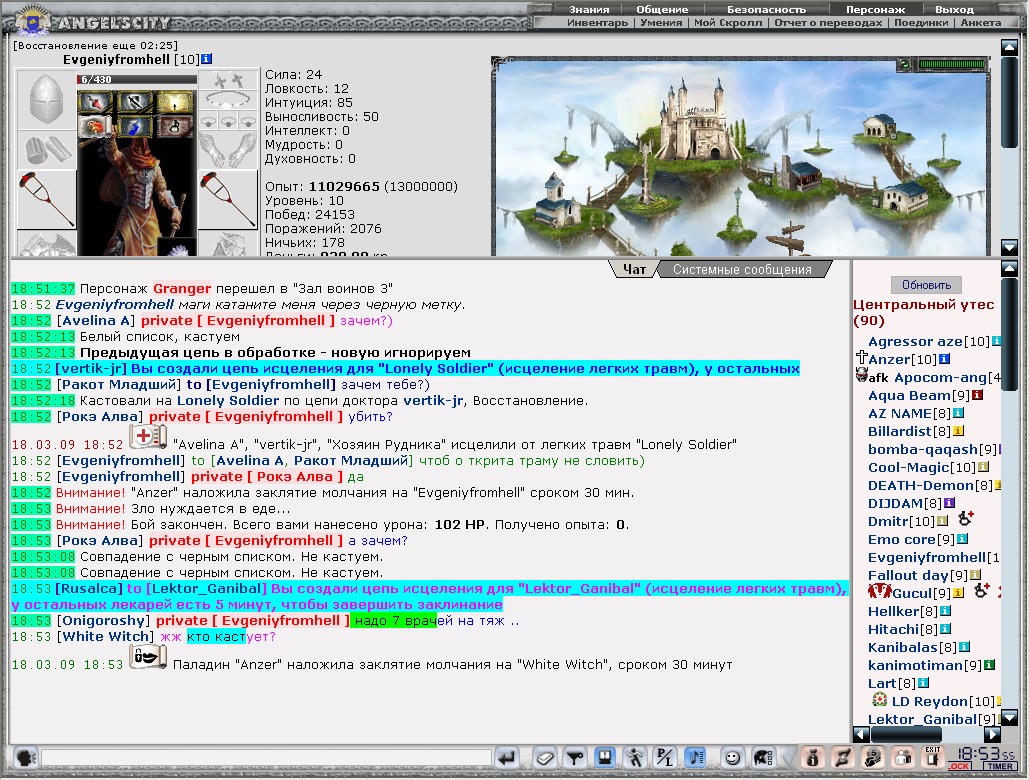Click the bracers equipment slot
This screenshot has width=1029, height=780.
(x=46, y=150)
